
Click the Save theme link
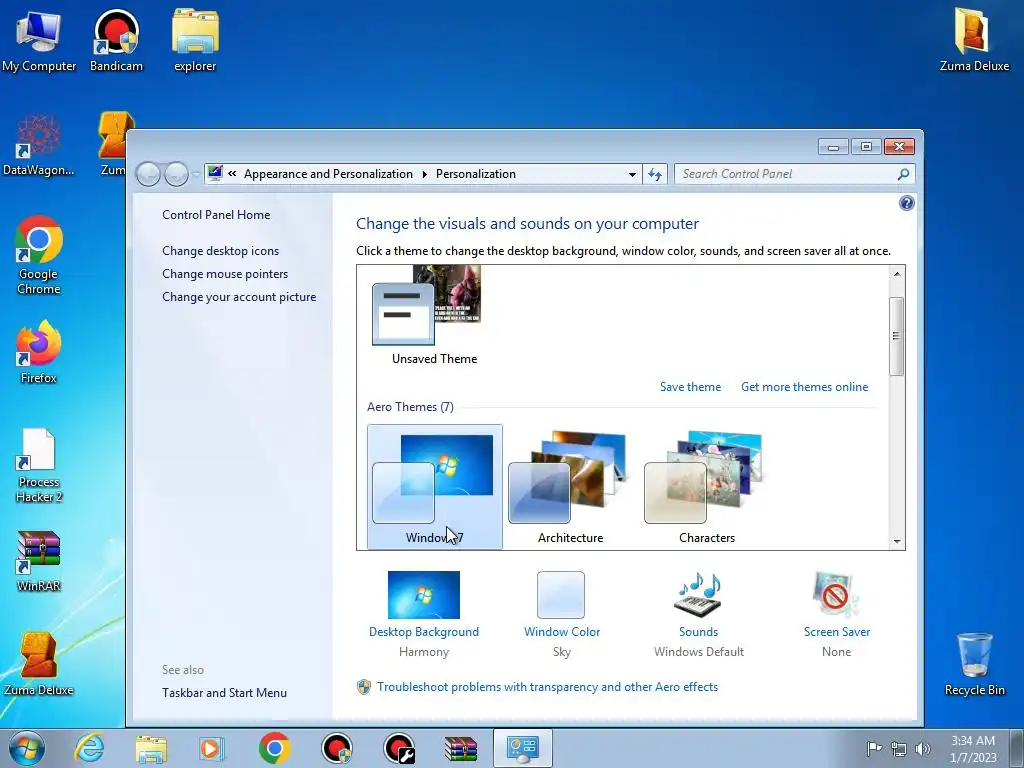pyautogui.click(x=690, y=387)
